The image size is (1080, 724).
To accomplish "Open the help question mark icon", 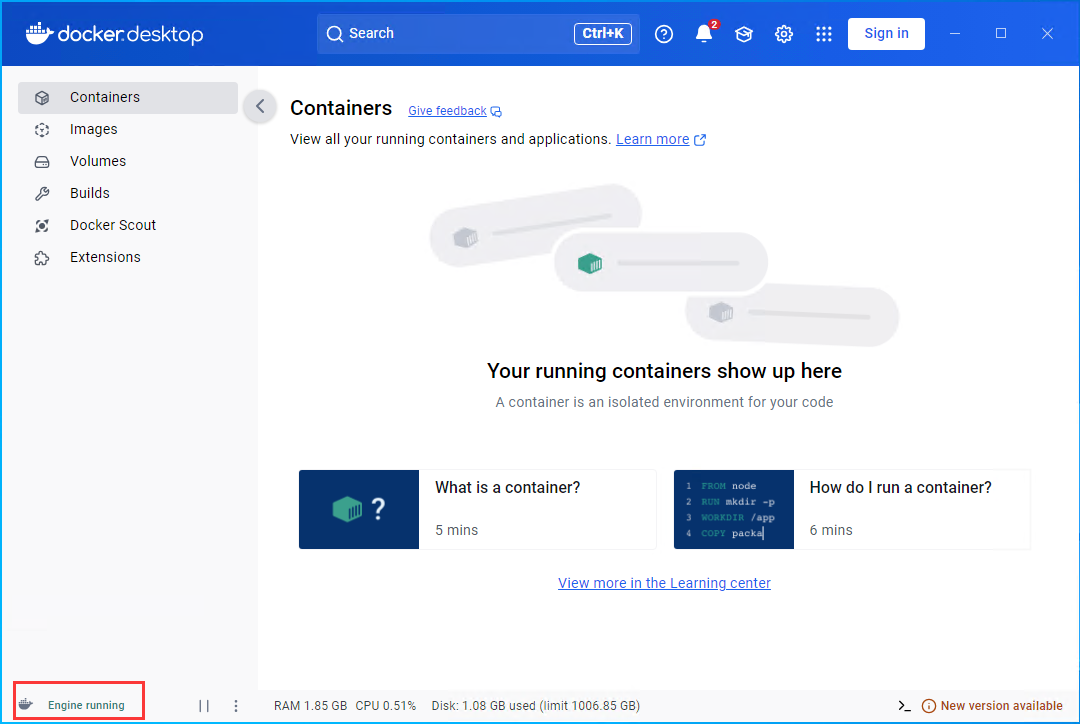I will point(663,34).
